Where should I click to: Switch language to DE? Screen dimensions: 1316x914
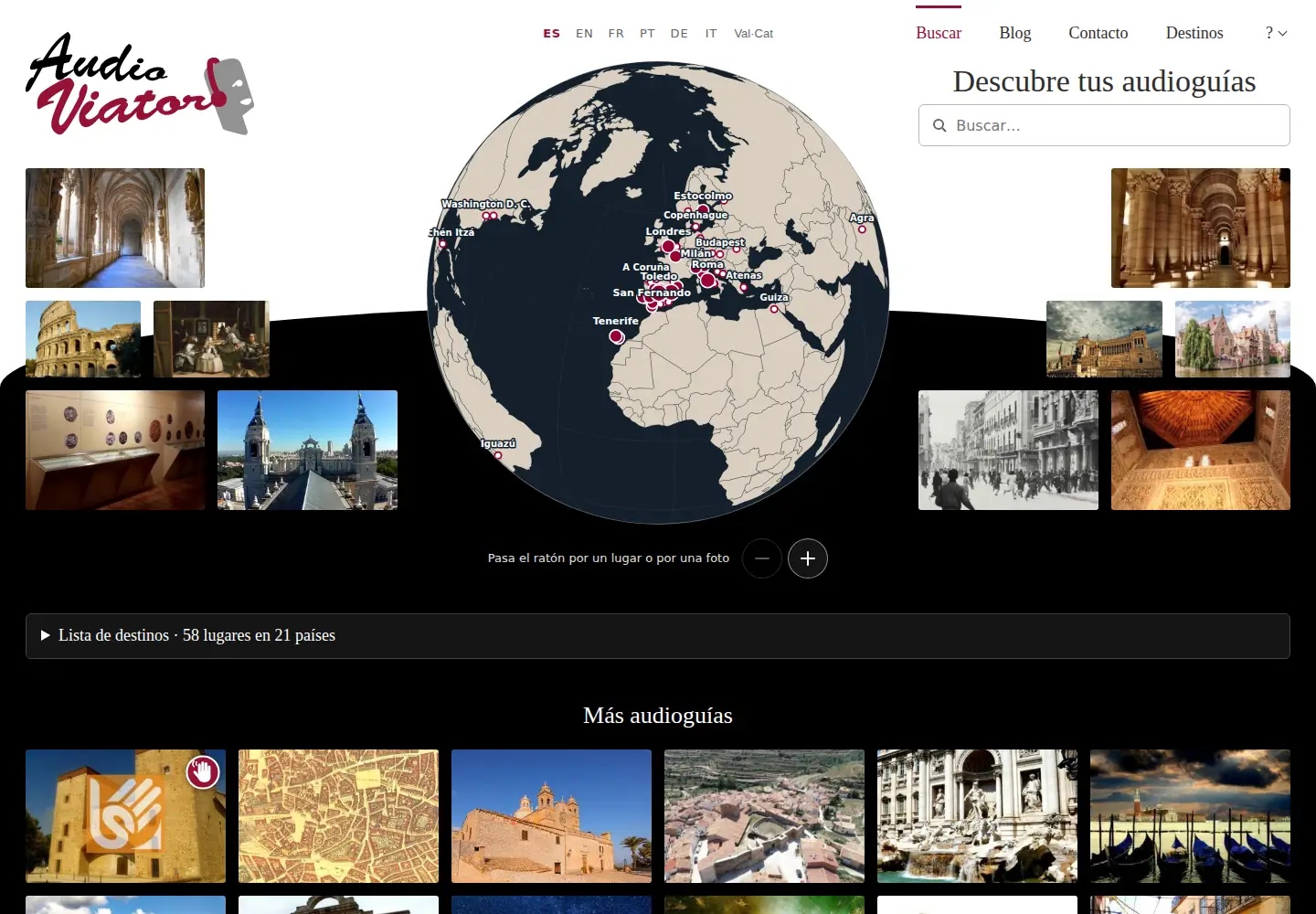point(679,34)
